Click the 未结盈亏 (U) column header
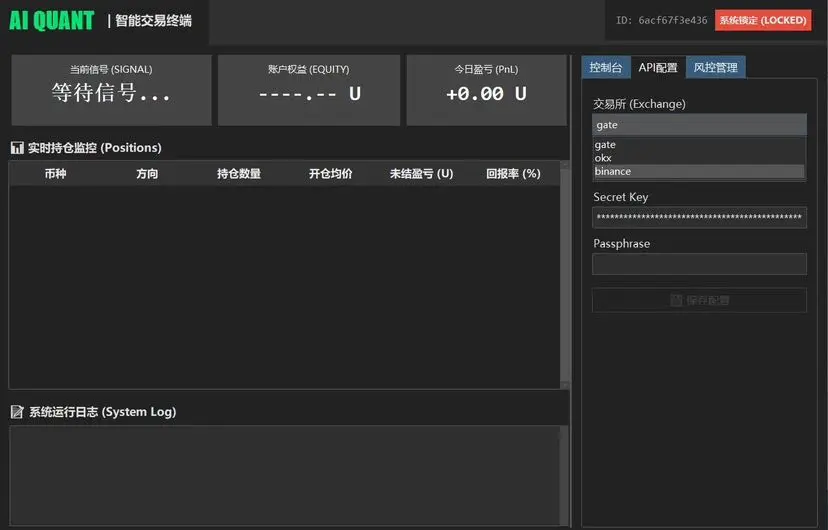Image resolution: width=828 pixels, height=530 pixels. (421, 173)
